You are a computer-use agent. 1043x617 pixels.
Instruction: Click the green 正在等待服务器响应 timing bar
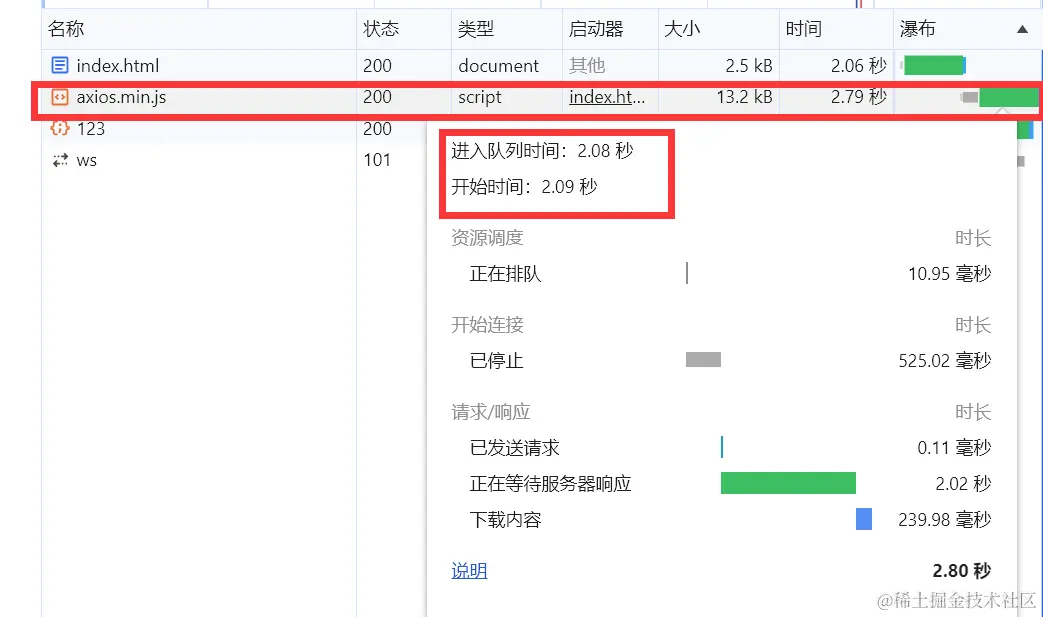coord(788,483)
